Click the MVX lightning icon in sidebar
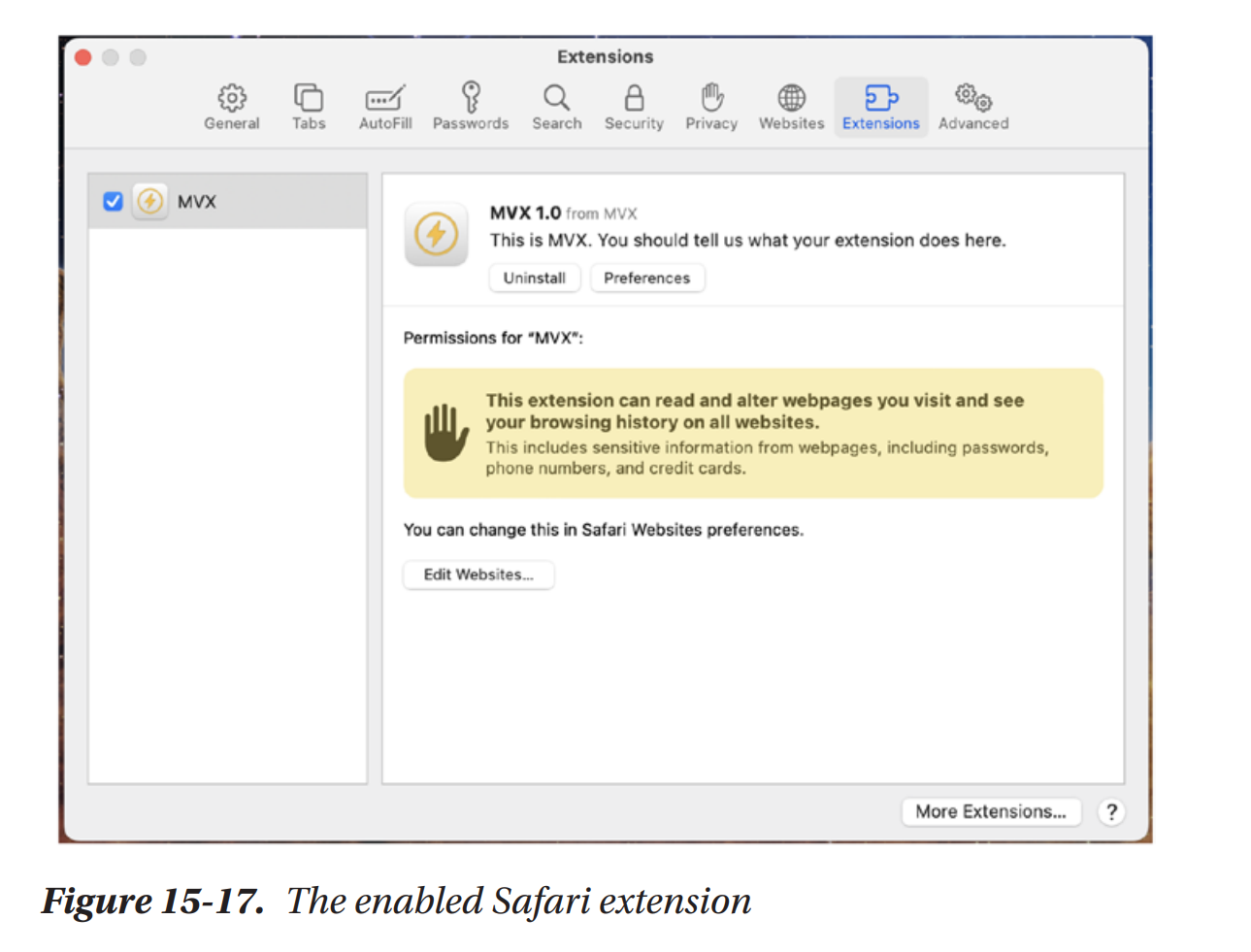The width and height of the screenshot is (1251, 952). [x=150, y=201]
